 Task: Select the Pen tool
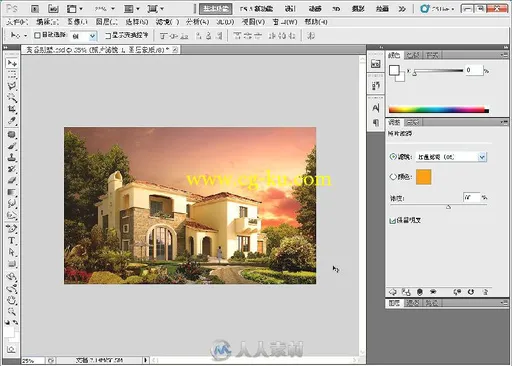pos(12,229)
